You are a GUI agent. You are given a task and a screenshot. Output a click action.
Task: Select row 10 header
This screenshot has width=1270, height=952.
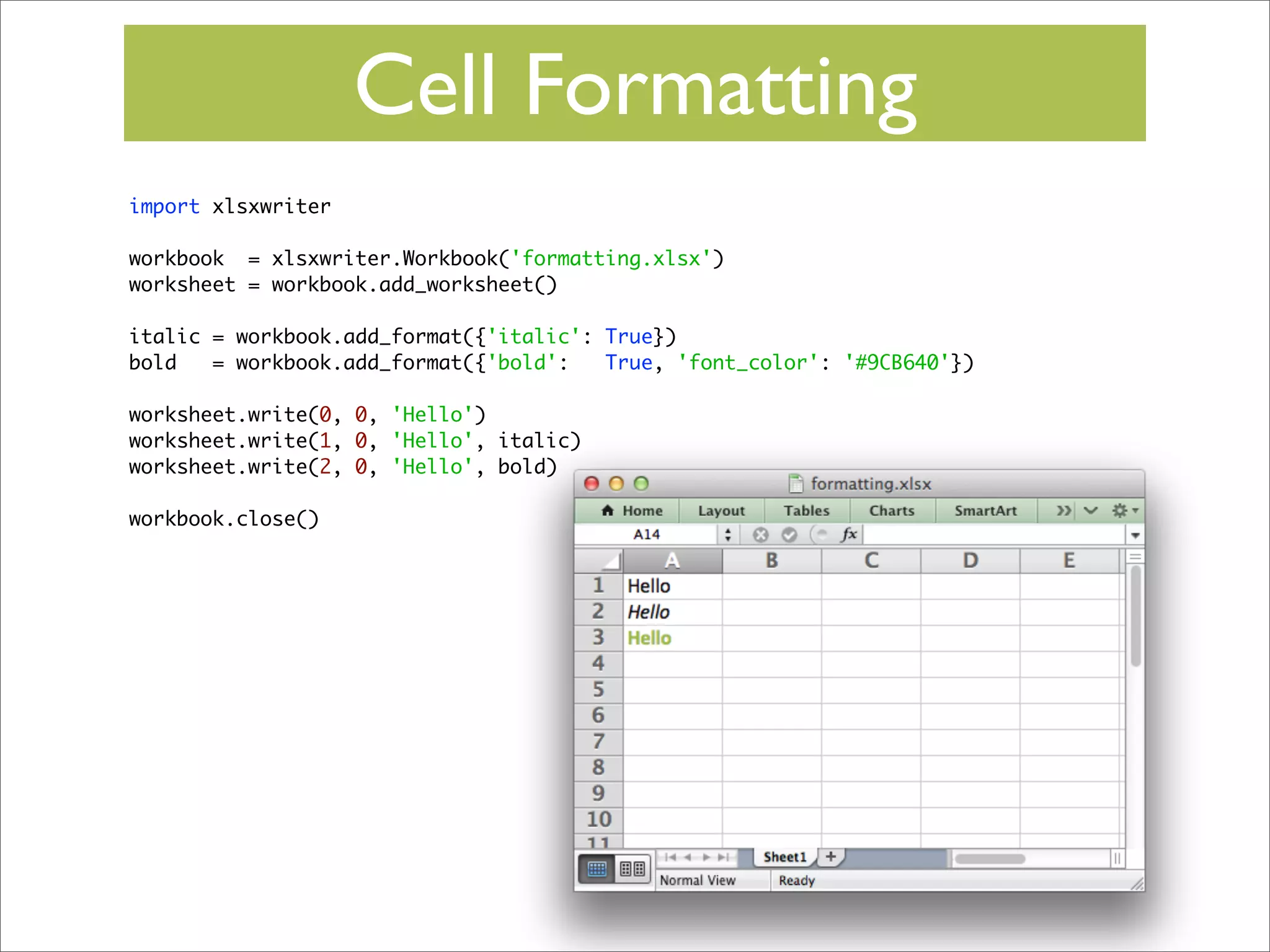click(599, 820)
